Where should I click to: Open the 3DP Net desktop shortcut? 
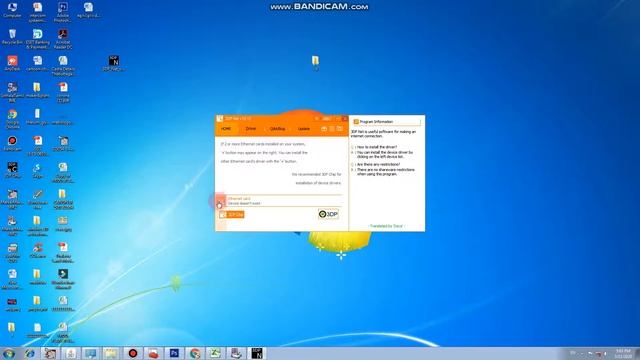click(x=113, y=63)
